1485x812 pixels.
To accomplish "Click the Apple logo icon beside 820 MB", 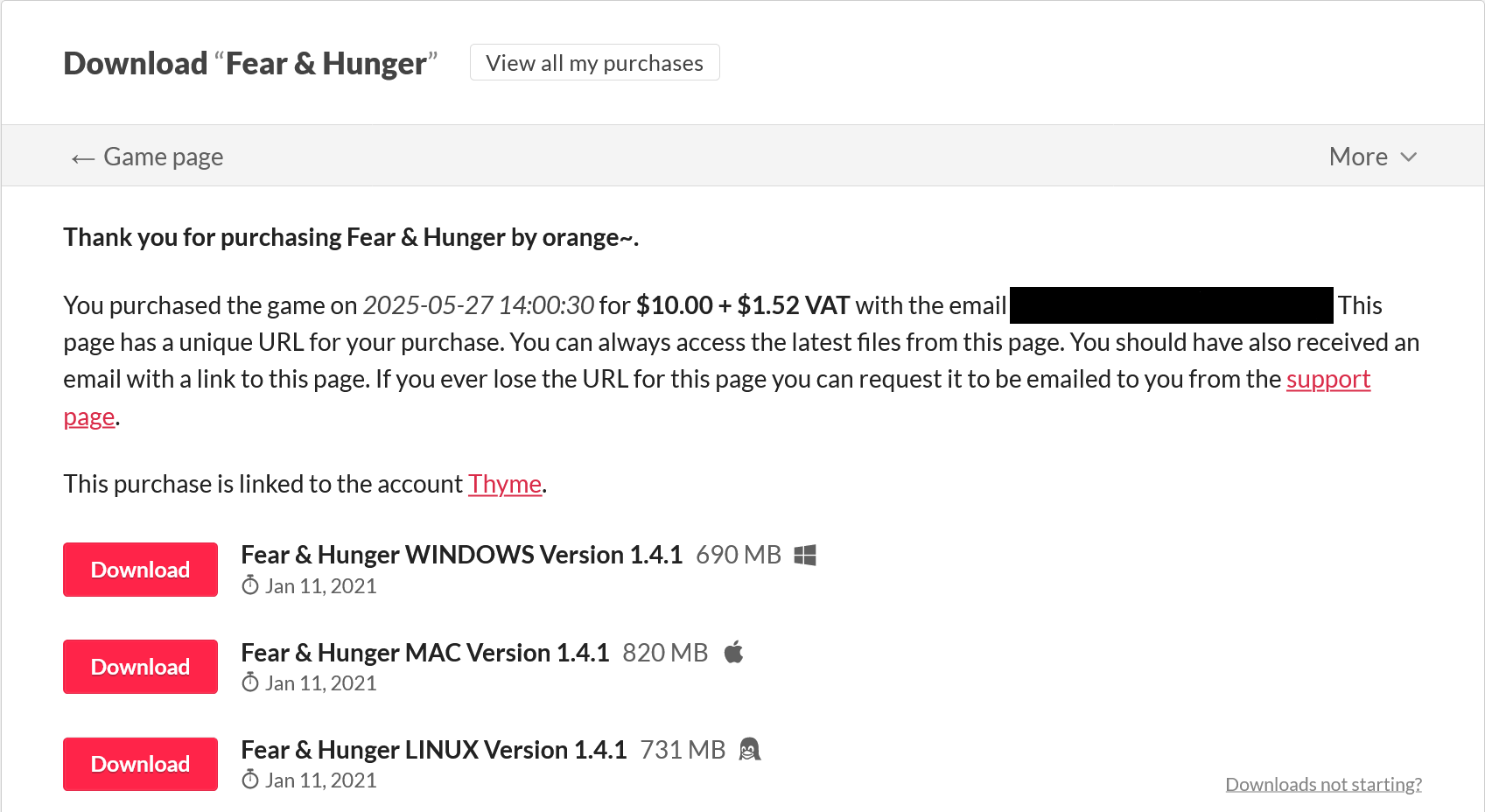I will click(734, 652).
